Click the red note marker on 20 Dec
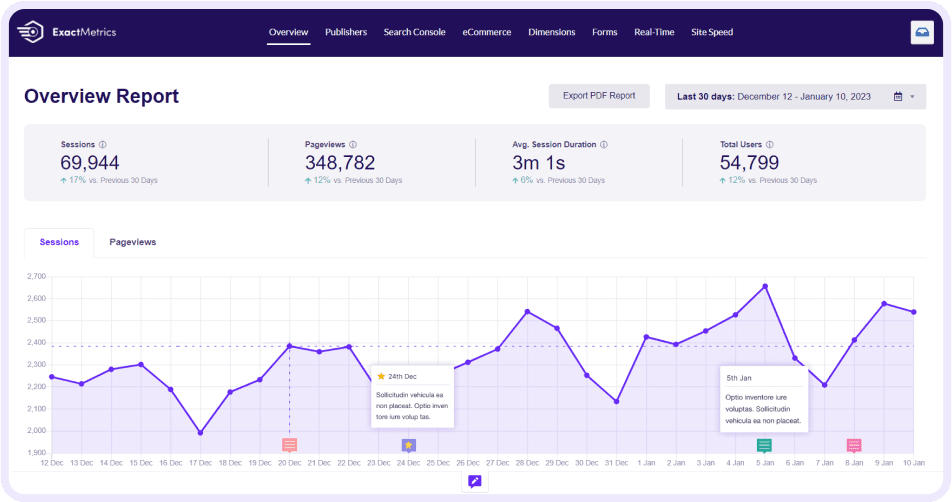 (x=290, y=445)
